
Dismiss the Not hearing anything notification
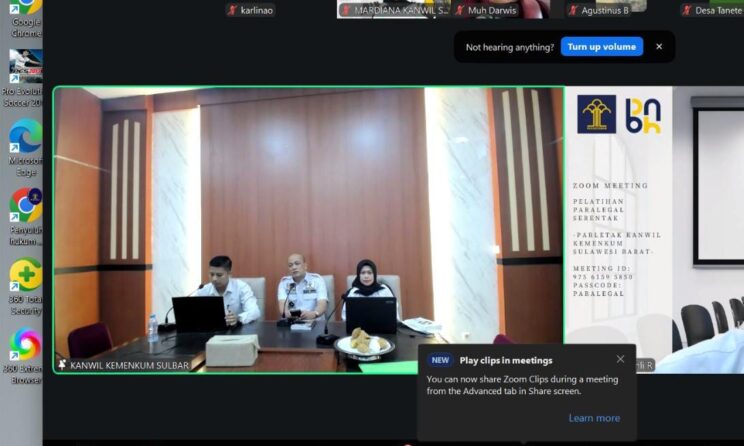pos(659,47)
